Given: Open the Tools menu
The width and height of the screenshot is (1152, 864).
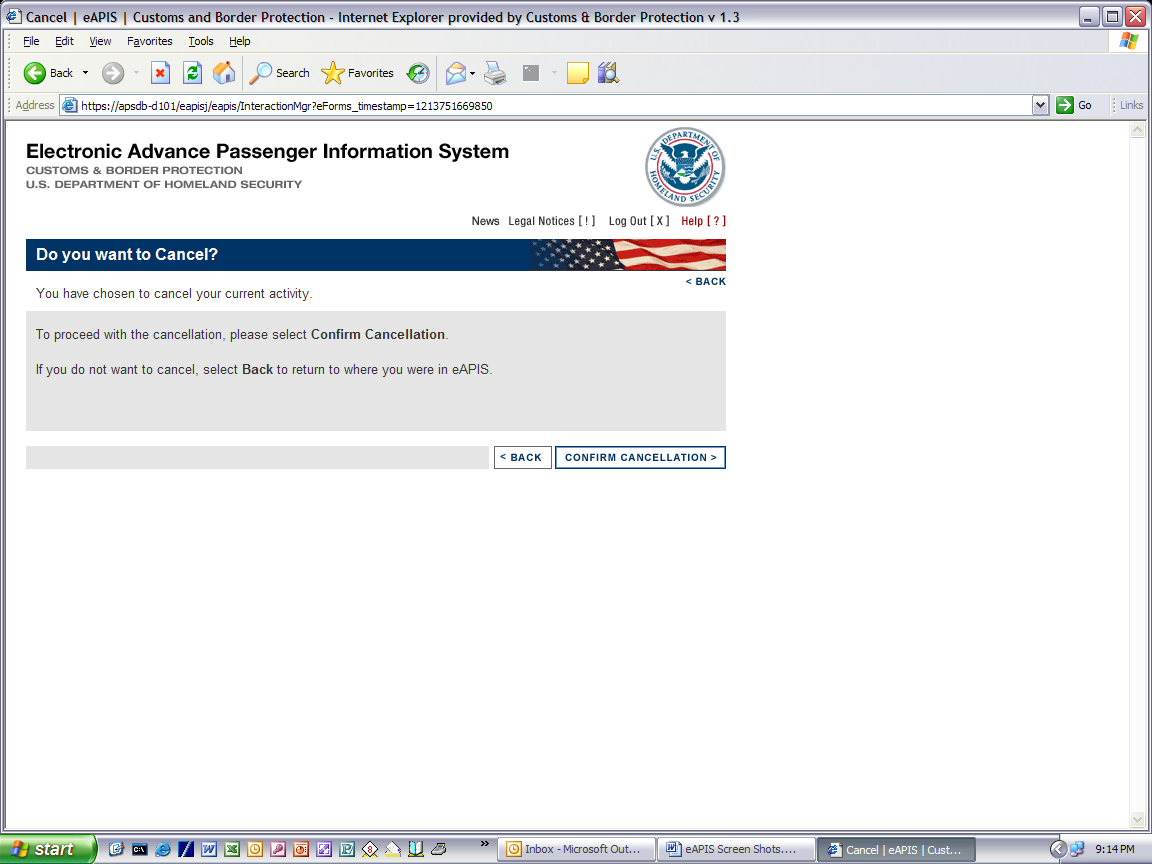Looking at the screenshot, I should [x=201, y=41].
